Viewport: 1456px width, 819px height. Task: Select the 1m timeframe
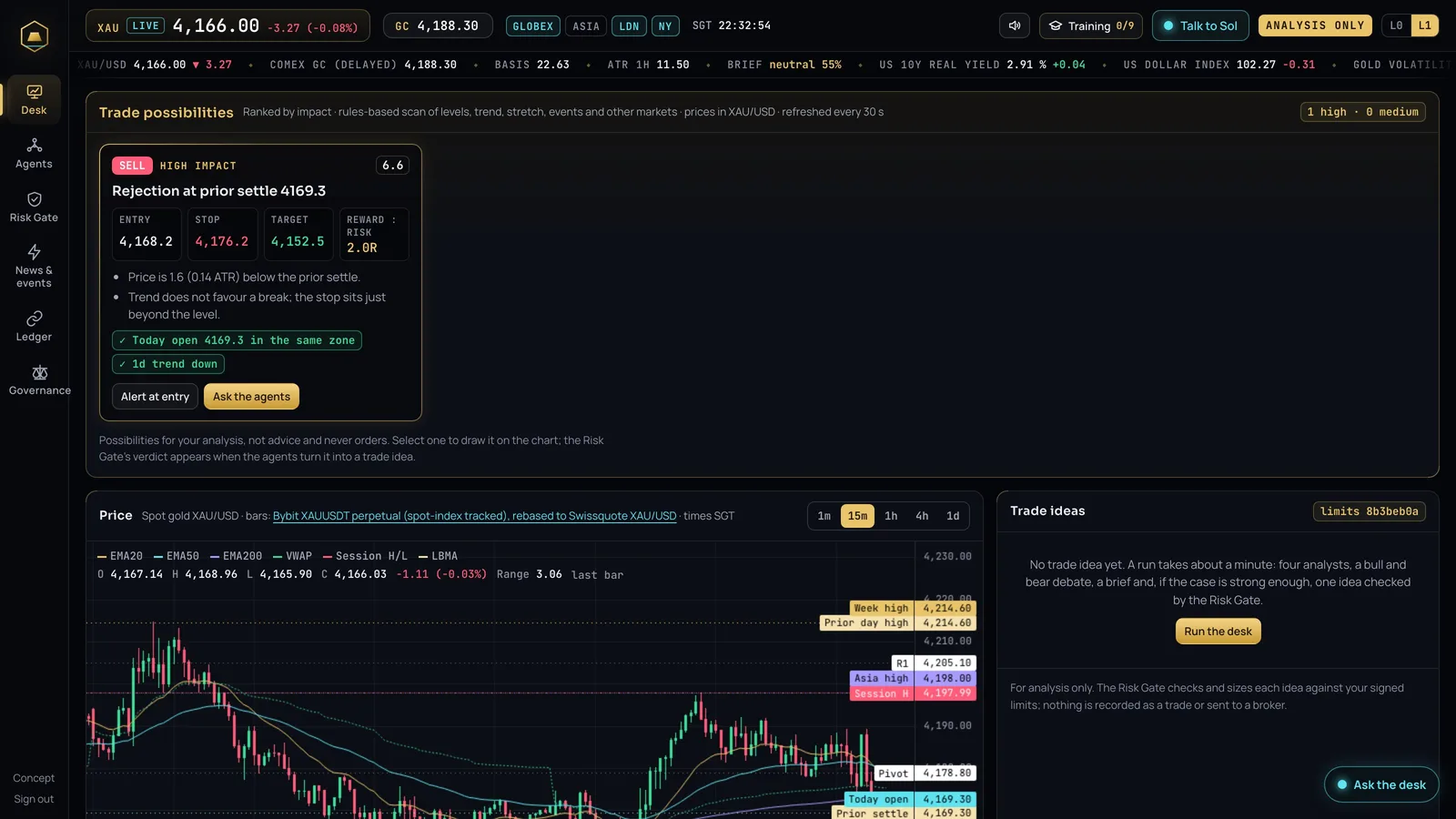(824, 516)
